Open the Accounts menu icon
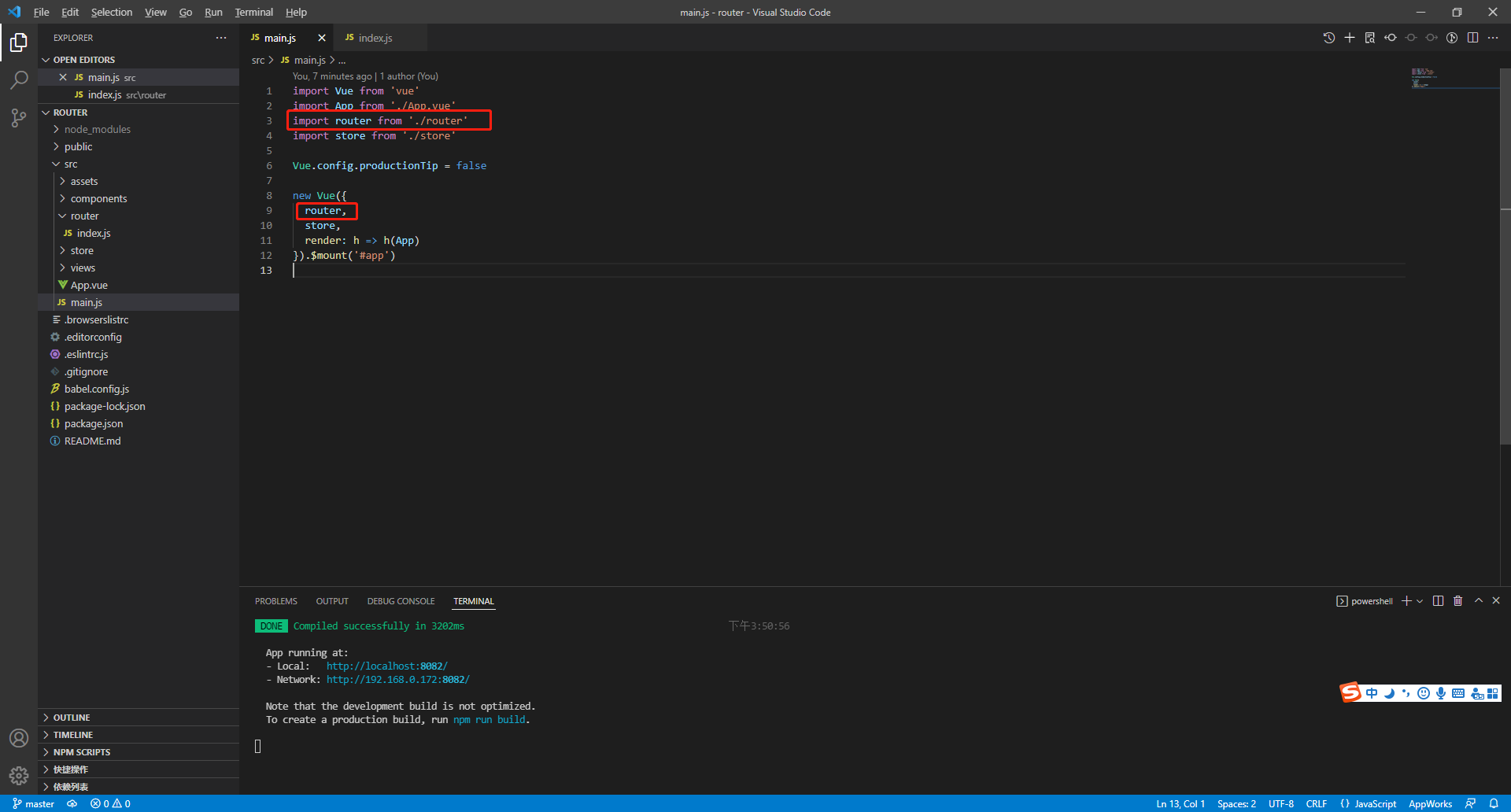This screenshot has width=1511, height=812. 19,738
